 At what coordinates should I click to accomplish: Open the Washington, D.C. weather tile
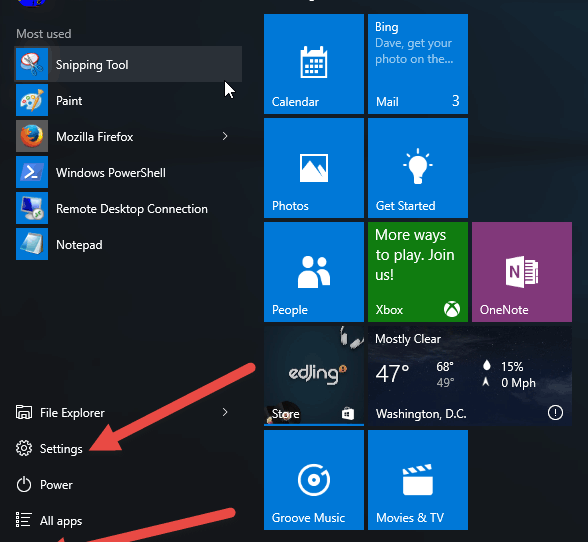click(x=470, y=376)
